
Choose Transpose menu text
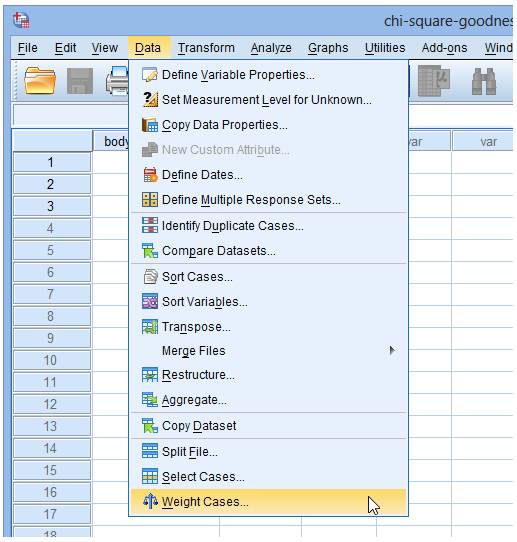pyautogui.click(x=196, y=327)
